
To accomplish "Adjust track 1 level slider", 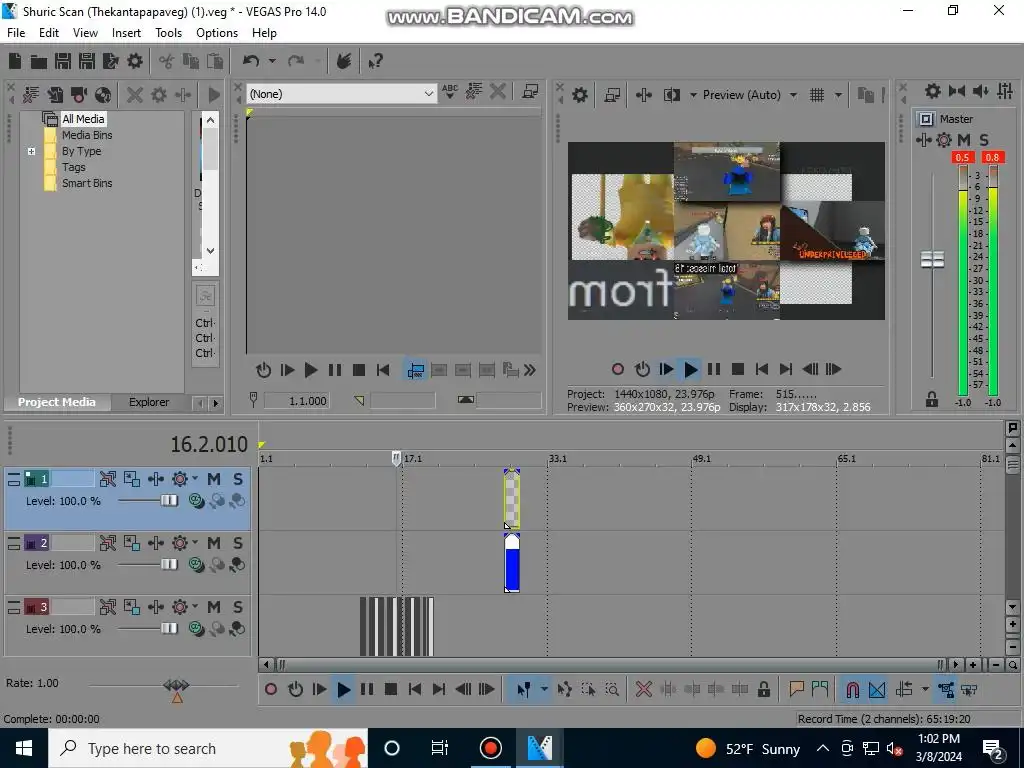I will pos(169,500).
